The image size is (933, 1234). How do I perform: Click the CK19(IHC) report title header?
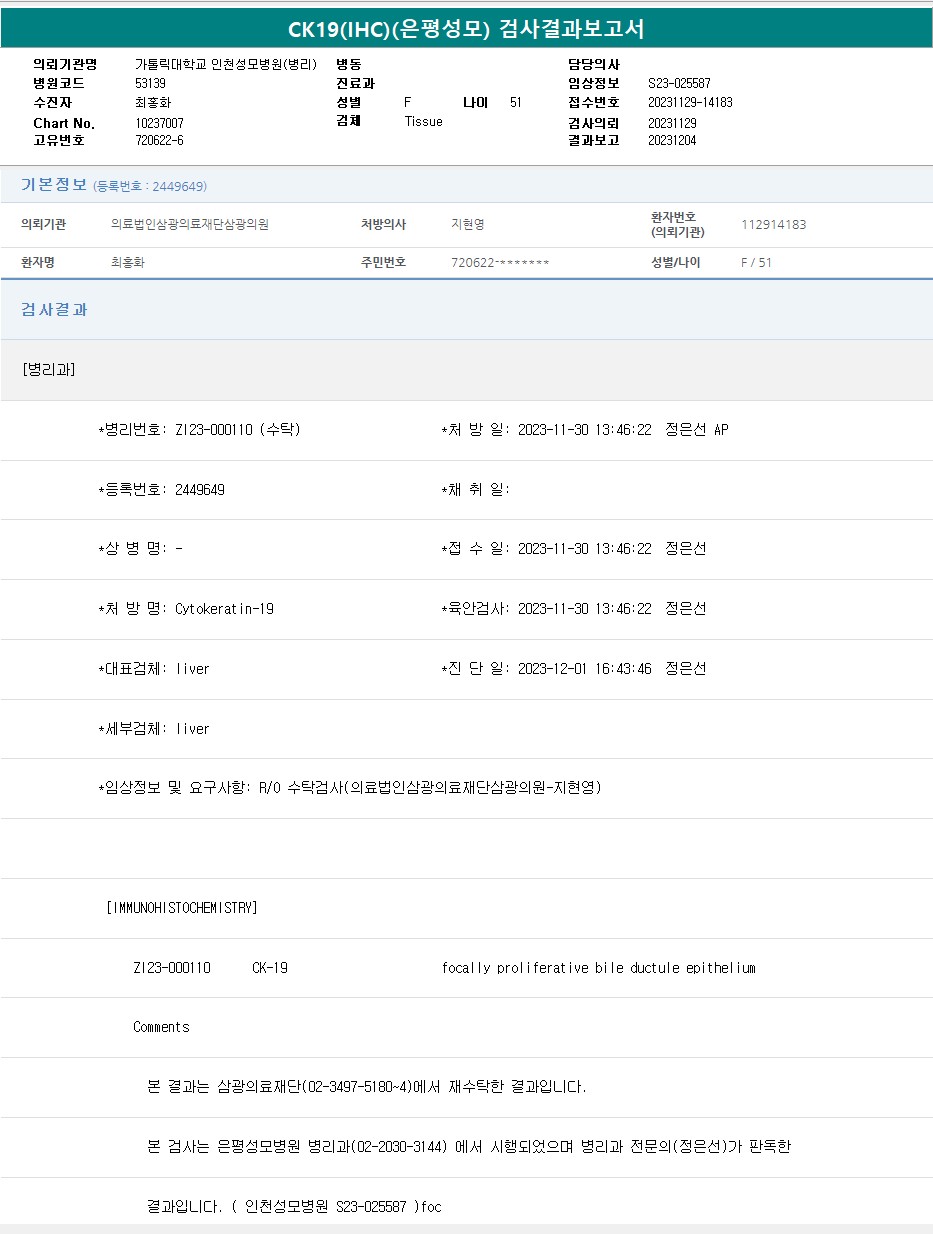pyautogui.click(x=466, y=29)
